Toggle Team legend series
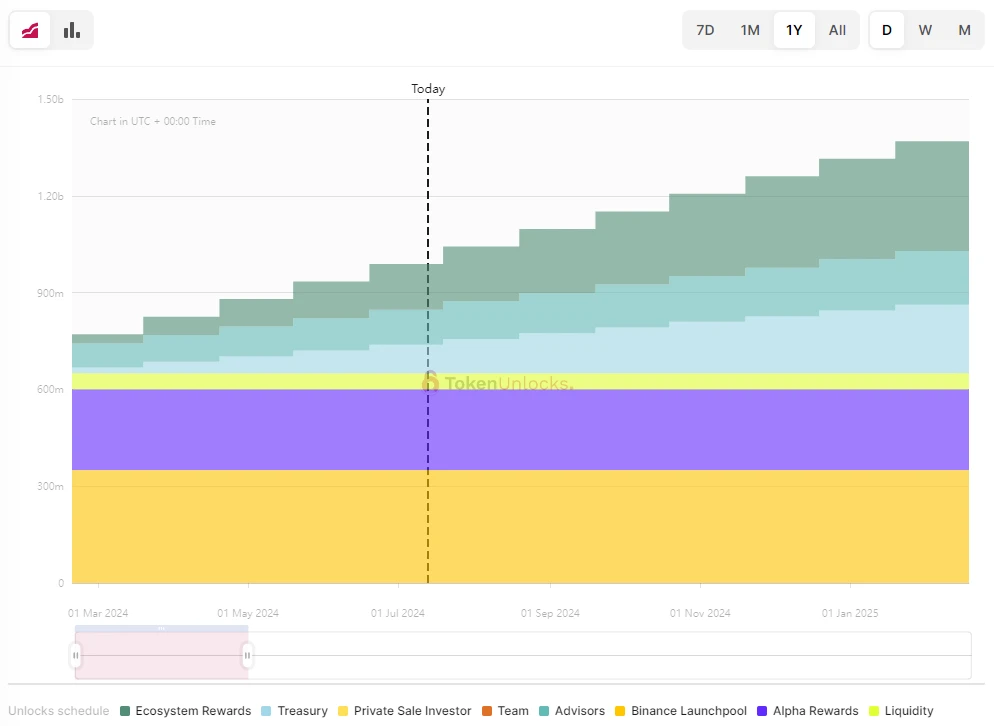Screen dimensions: 994x726 505,711
